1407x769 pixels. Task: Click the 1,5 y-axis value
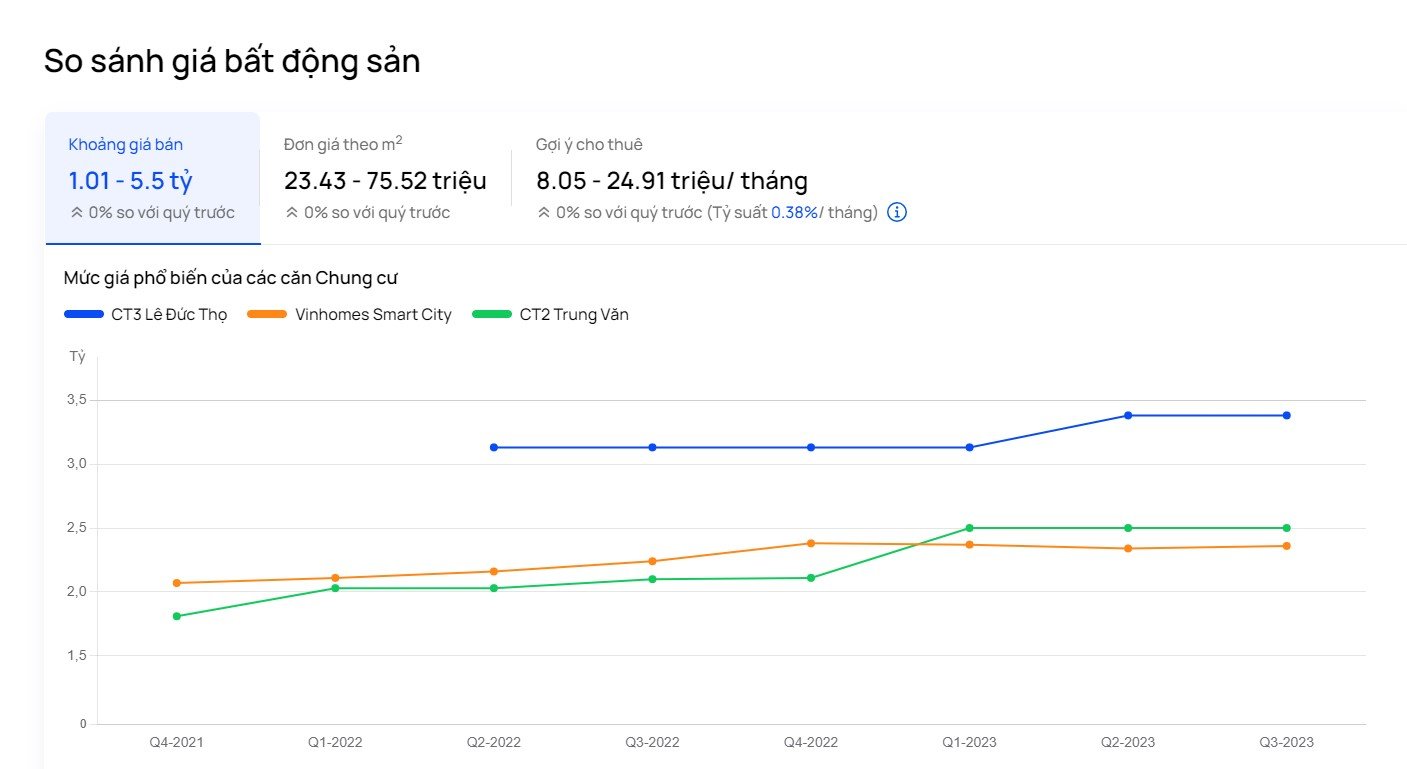(x=77, y=656)
